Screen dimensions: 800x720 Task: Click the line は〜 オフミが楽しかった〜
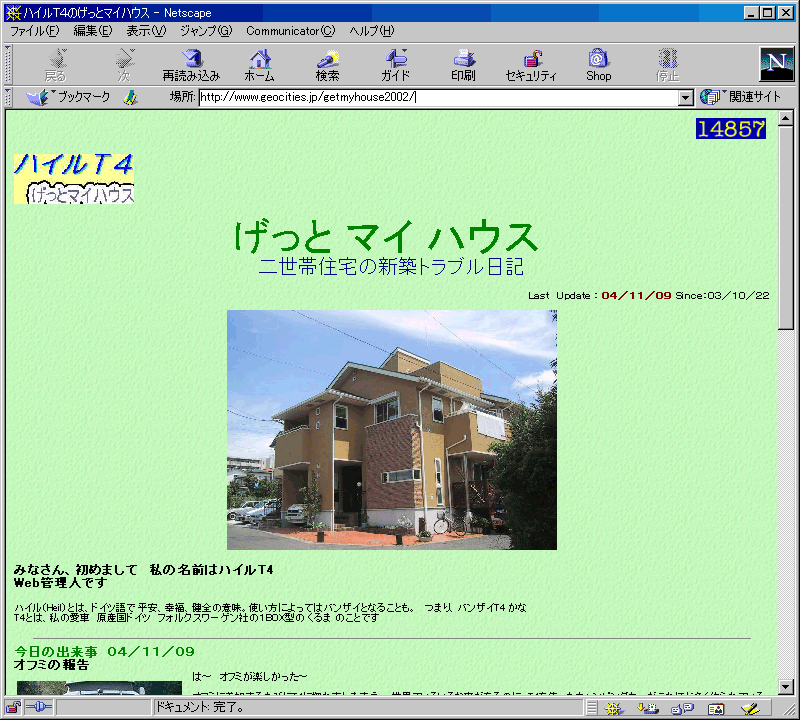coord(249,677)
